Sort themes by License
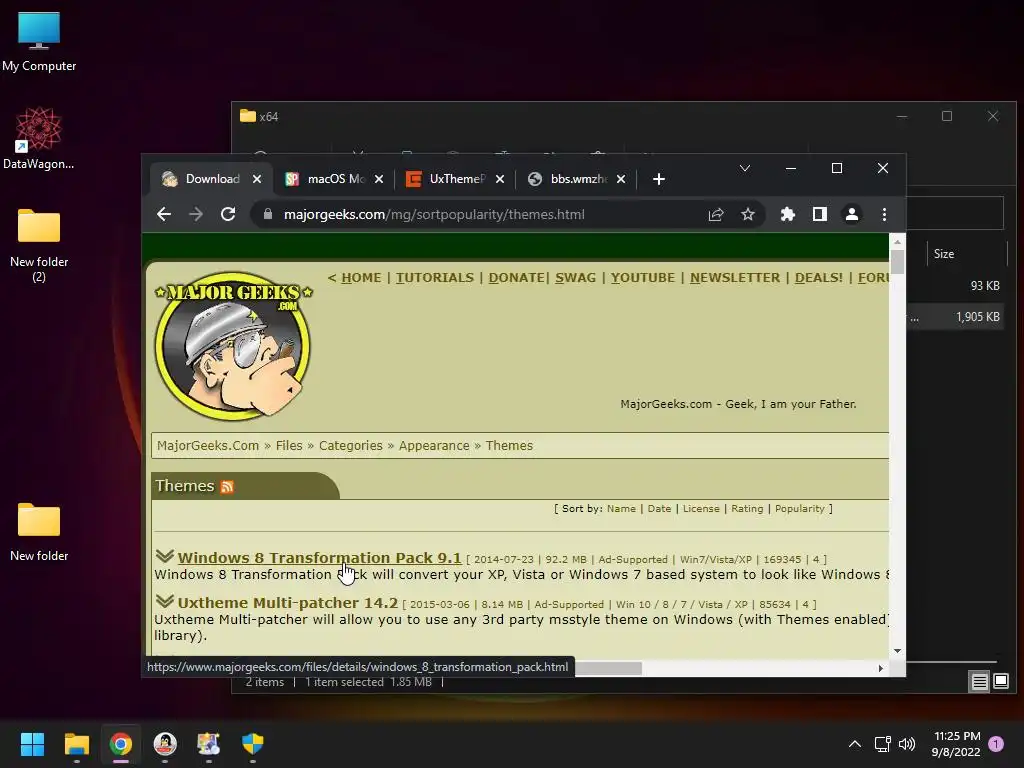The height and width of the screenshot is (768, 1024). (701, 509)
